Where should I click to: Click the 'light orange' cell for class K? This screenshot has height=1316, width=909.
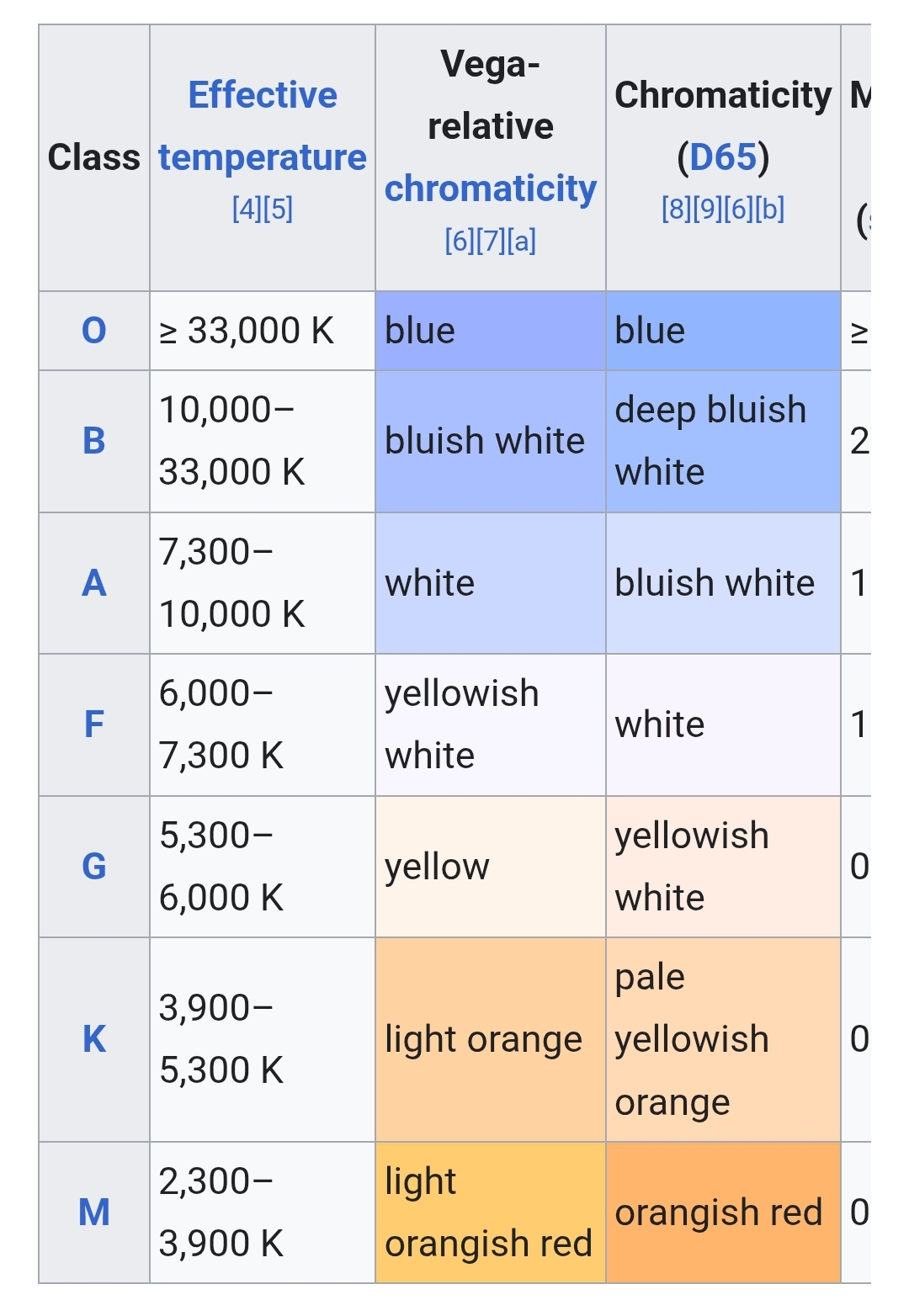click(x=491, y=1039)
